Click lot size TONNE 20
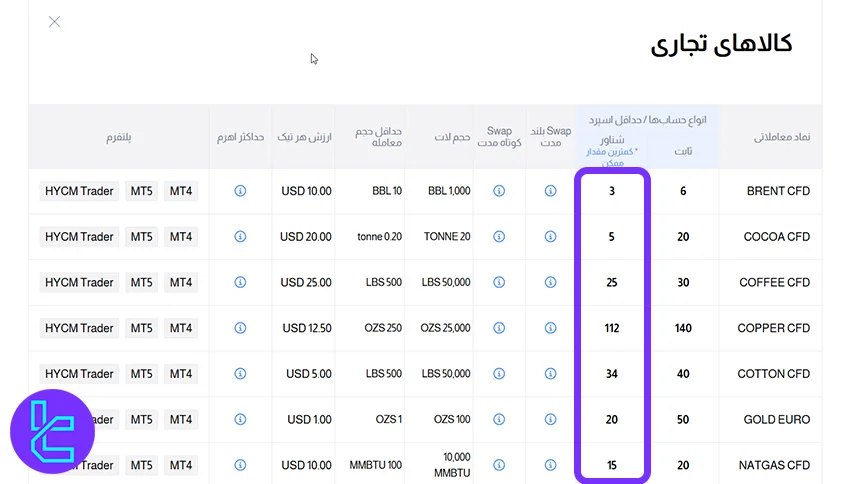Viewport: 860px width, 484px height. coord(447,237)
